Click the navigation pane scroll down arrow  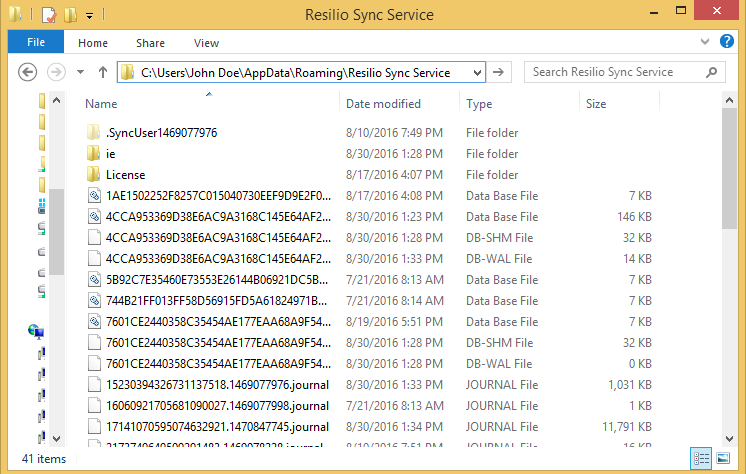(57, 439)
